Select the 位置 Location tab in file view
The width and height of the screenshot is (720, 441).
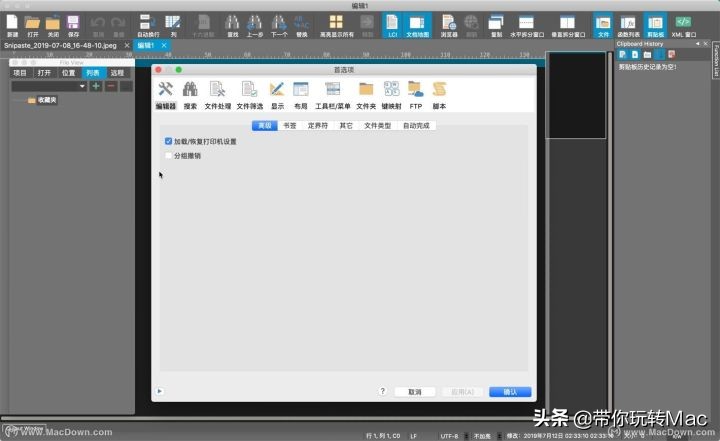tap(68, 73)
